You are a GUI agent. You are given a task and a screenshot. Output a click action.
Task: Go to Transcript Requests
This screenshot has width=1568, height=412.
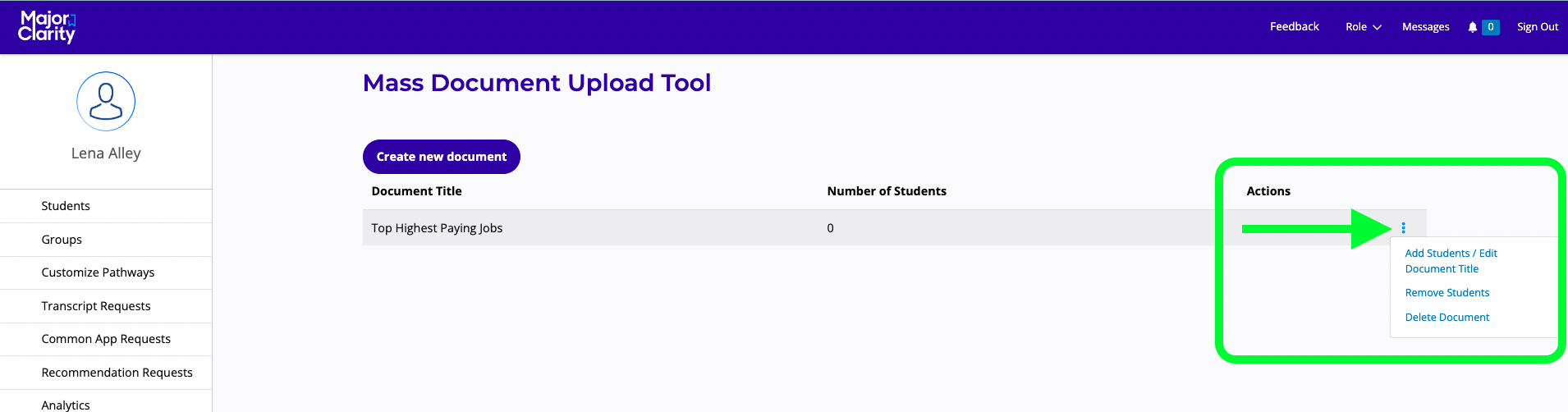tap(96, 306)
